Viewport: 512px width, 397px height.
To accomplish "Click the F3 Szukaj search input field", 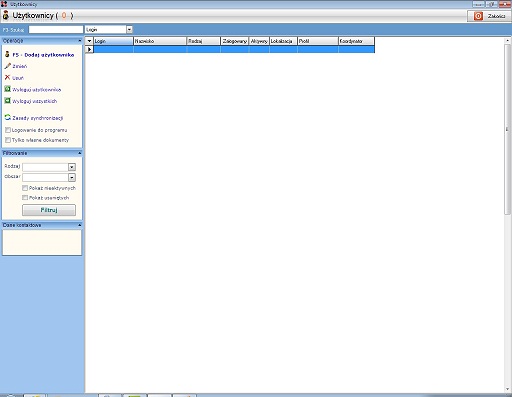I will click(x=56, y=30).
